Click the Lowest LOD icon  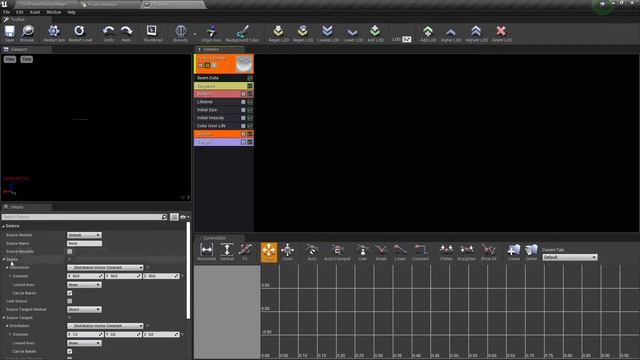pos(327,33)
